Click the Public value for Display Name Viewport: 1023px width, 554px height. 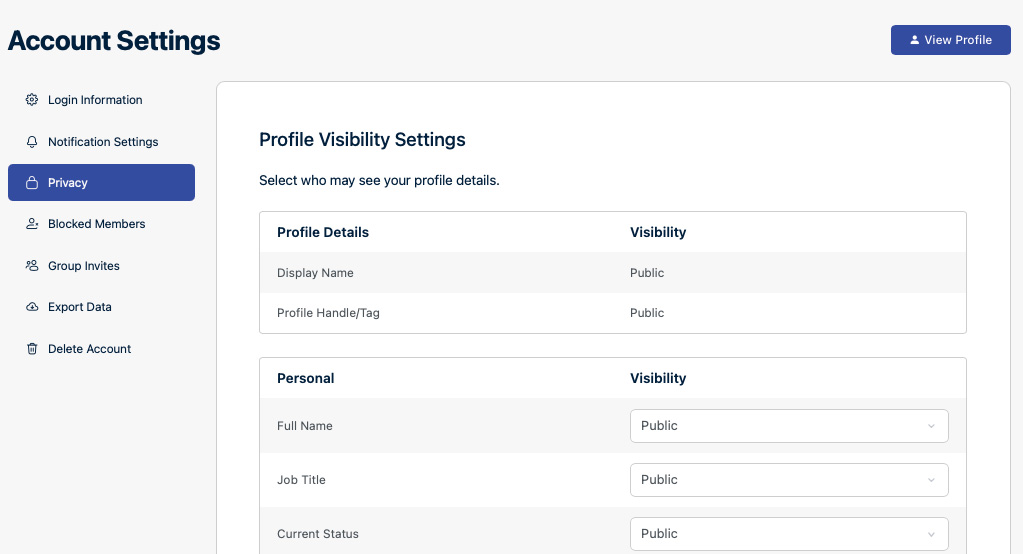coord(647,273)
